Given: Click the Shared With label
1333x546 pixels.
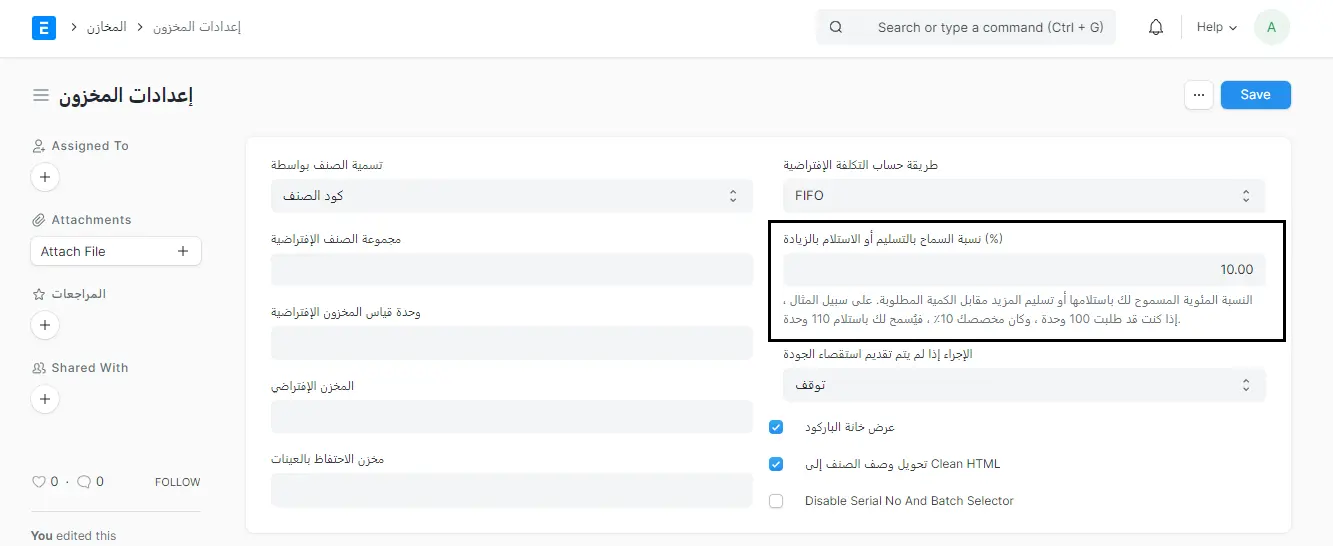Looking at the screenshot, I should click(x=90, y=368).
